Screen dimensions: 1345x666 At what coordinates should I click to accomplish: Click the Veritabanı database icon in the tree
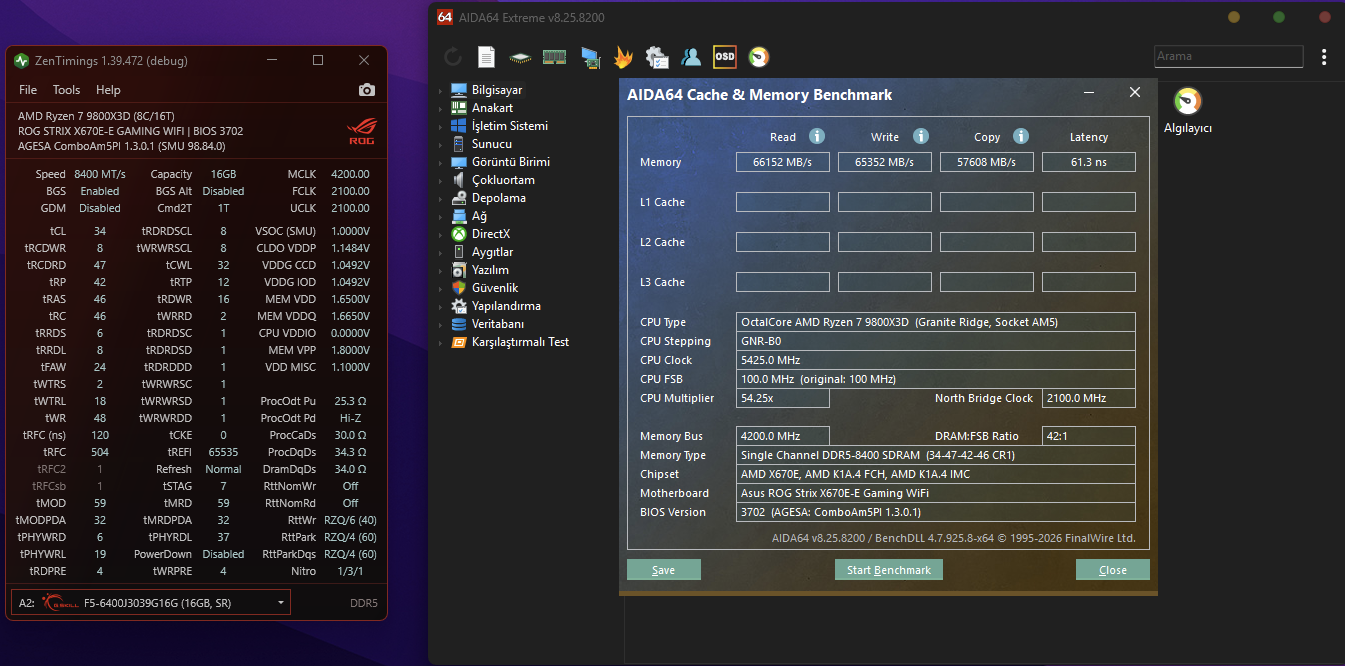pos(459,324)
